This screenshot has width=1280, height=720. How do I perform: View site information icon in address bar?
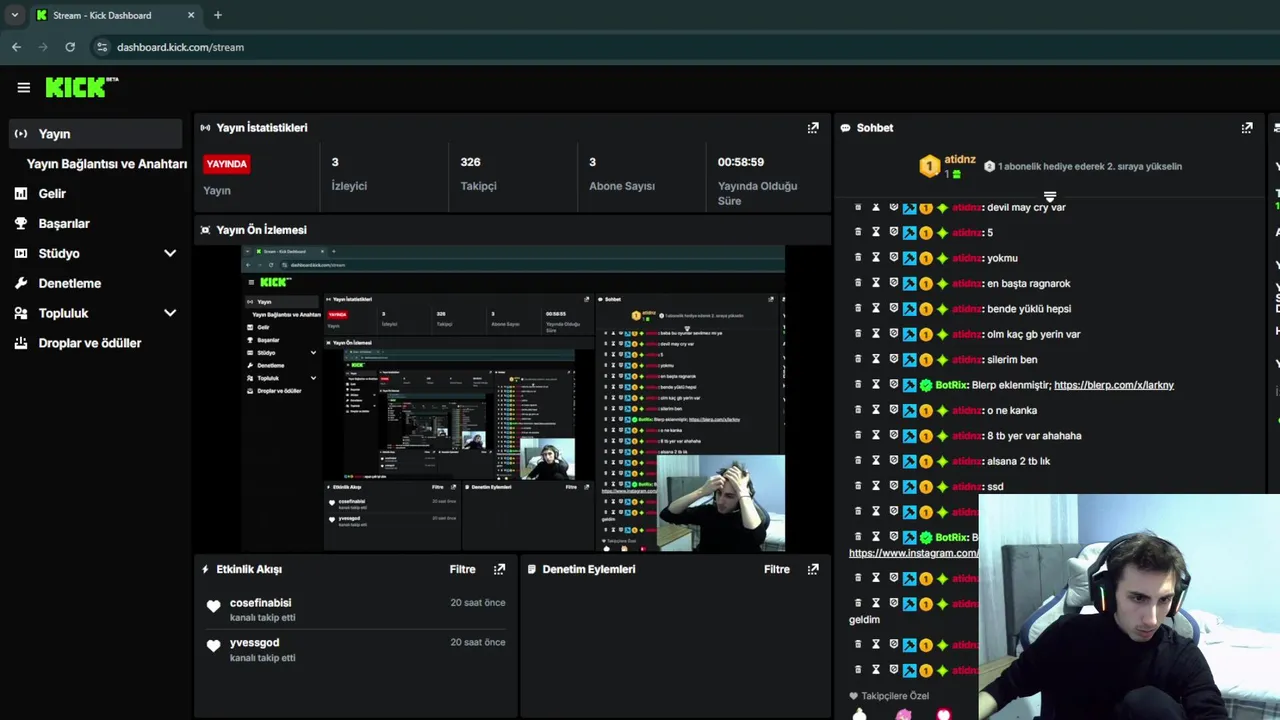[101, 47]
